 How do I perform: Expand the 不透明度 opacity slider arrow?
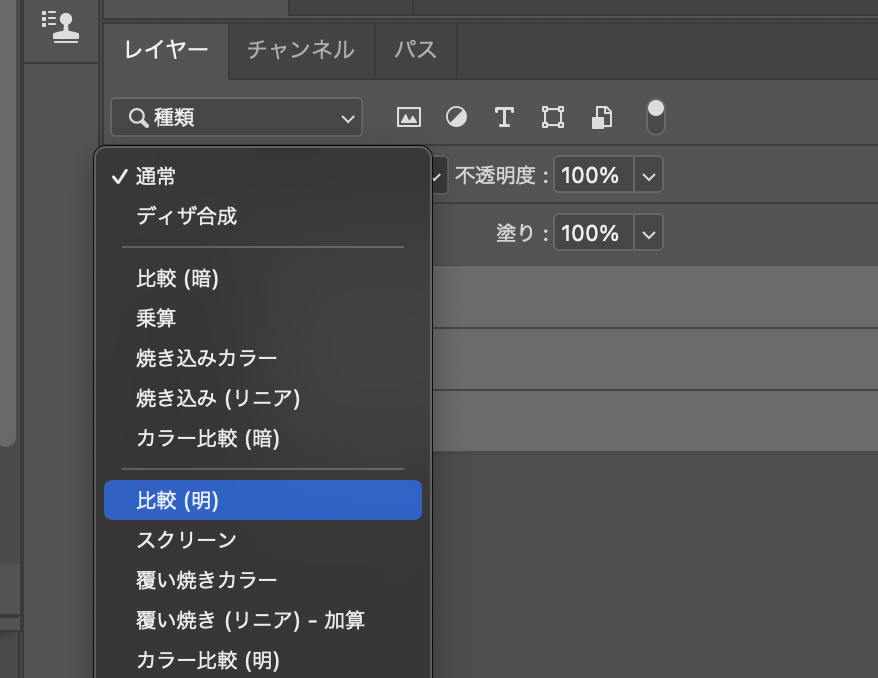(649, 177)
